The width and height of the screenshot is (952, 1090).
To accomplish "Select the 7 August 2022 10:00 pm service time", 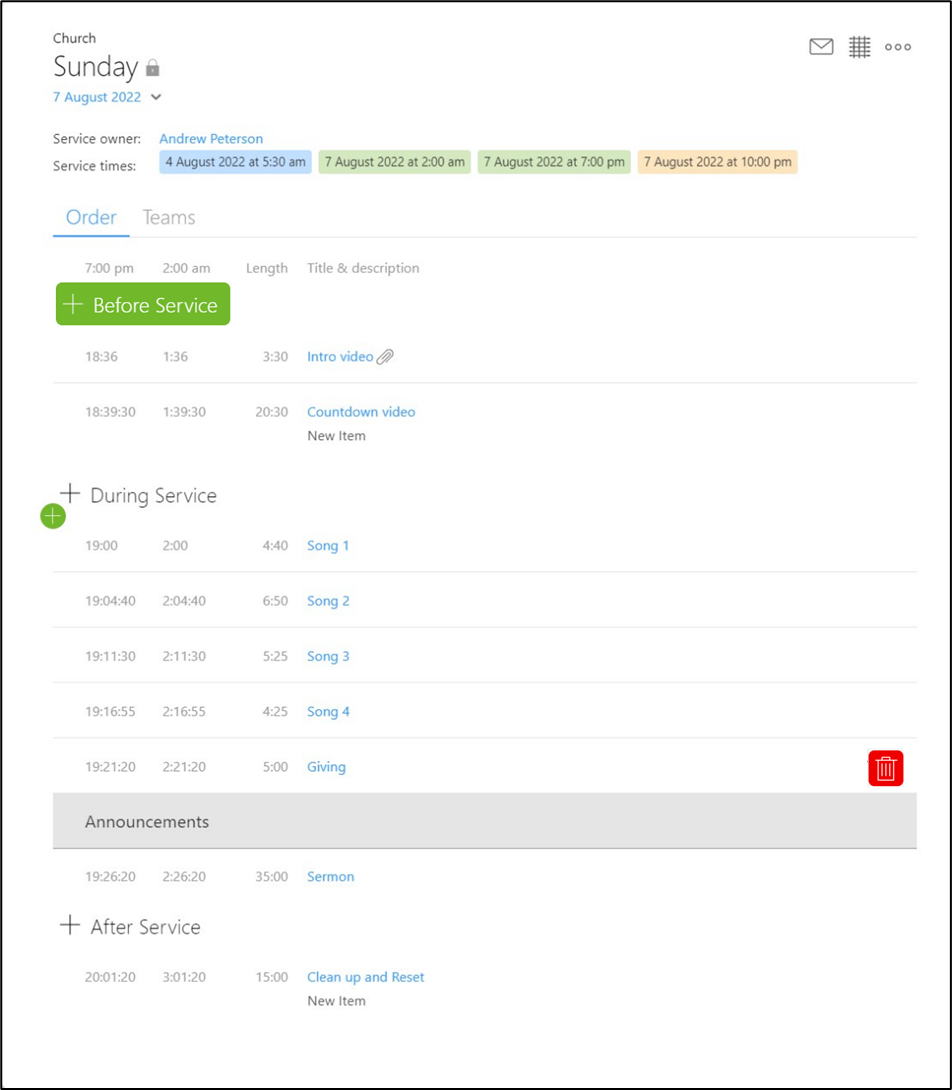I will click(x=718, y=162).
